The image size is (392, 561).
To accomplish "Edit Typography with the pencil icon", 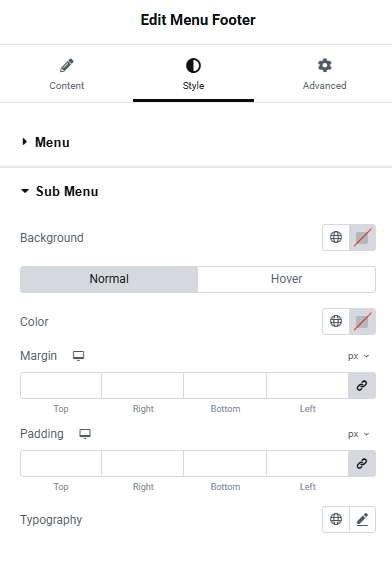I will pos(362,519).
